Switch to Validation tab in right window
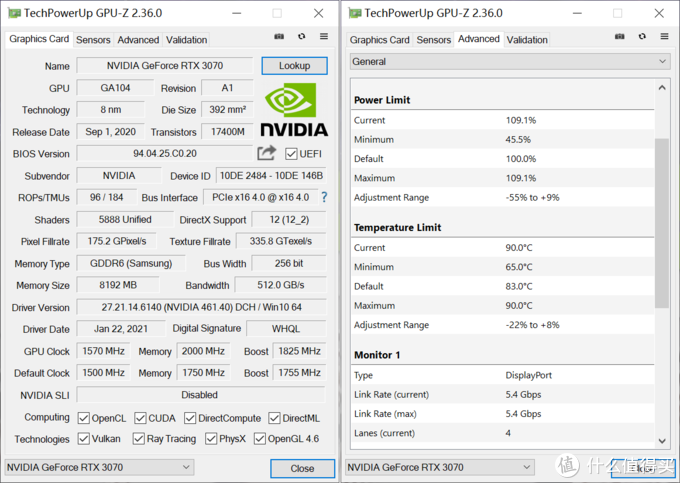The width and height of the screenshot is (680, 483). tap(527, 40)
